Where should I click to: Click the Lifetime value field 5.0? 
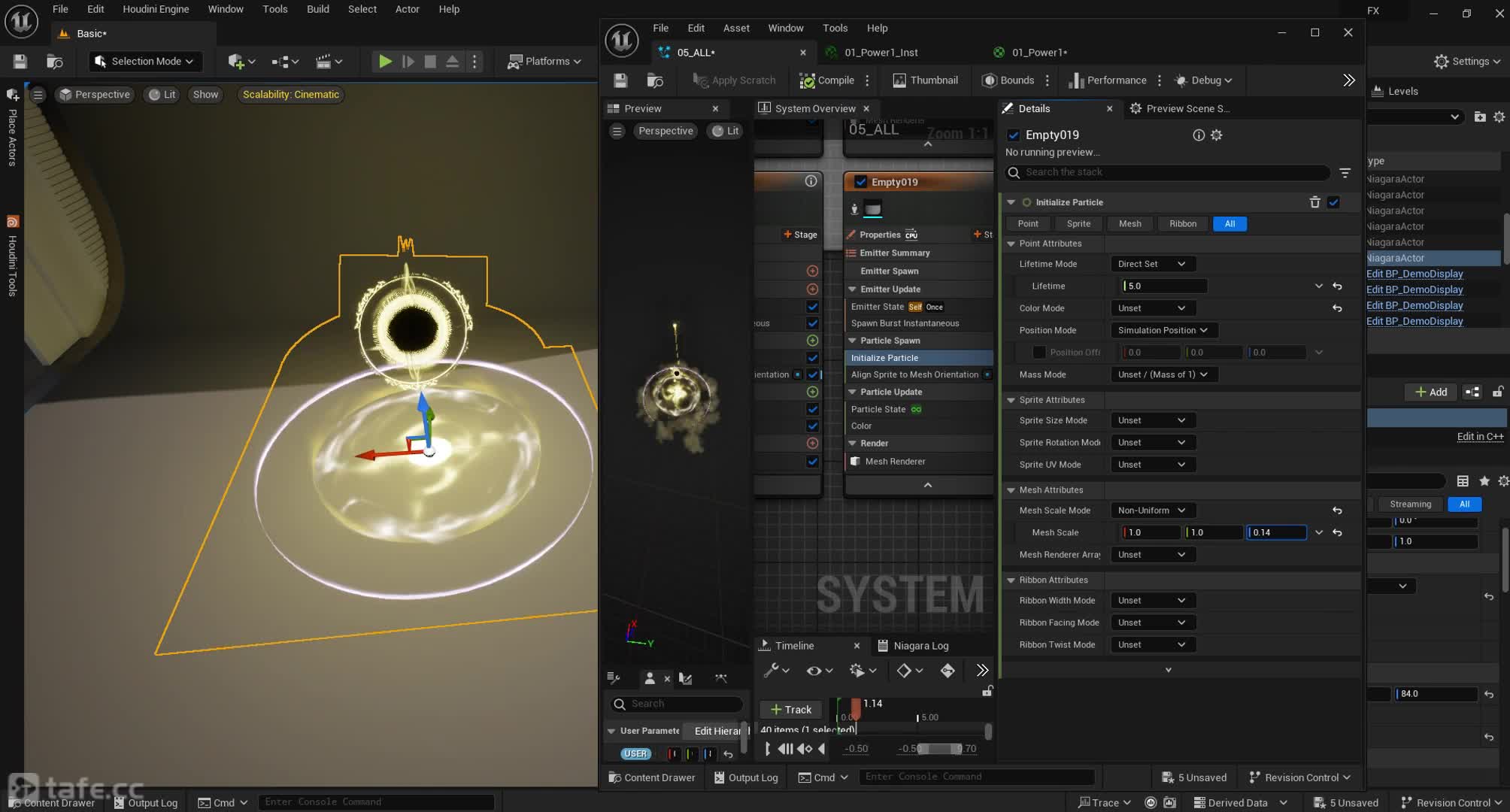coord(1165,286)
